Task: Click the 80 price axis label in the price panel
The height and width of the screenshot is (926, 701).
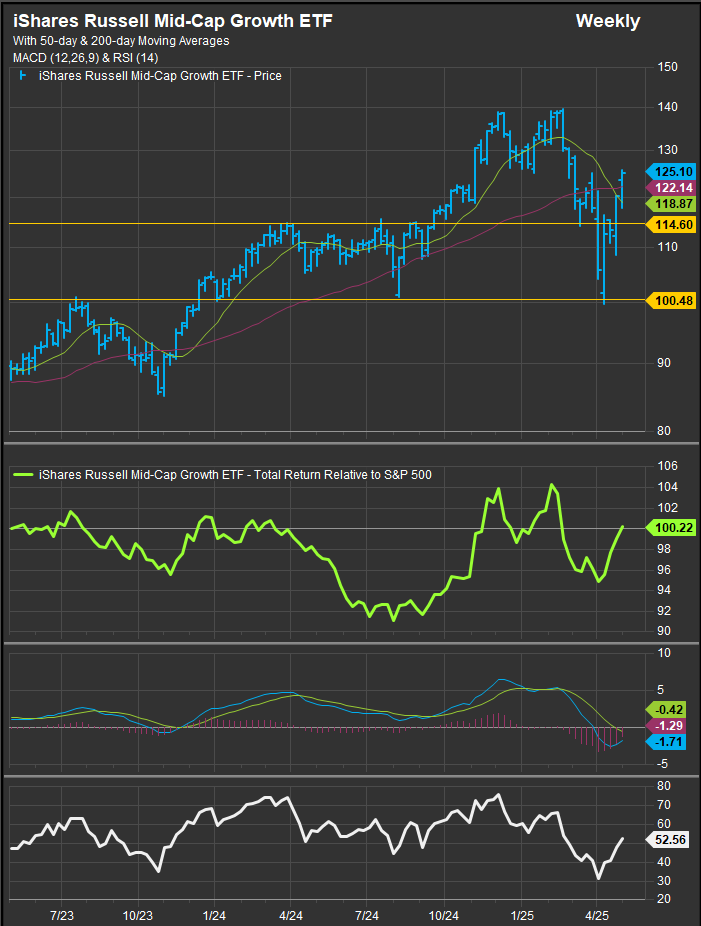Action: (664, 431)
